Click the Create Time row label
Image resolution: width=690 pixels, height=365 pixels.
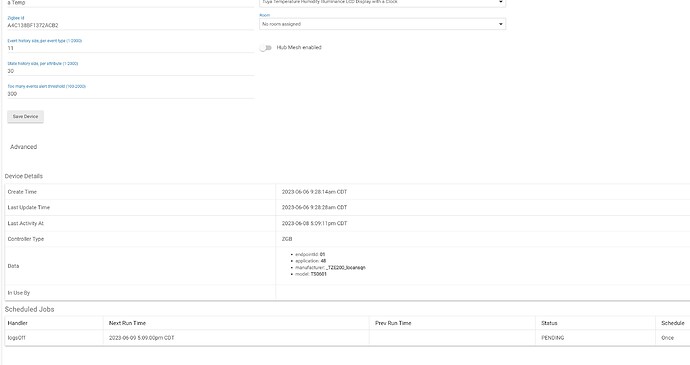tap(22, 192)
